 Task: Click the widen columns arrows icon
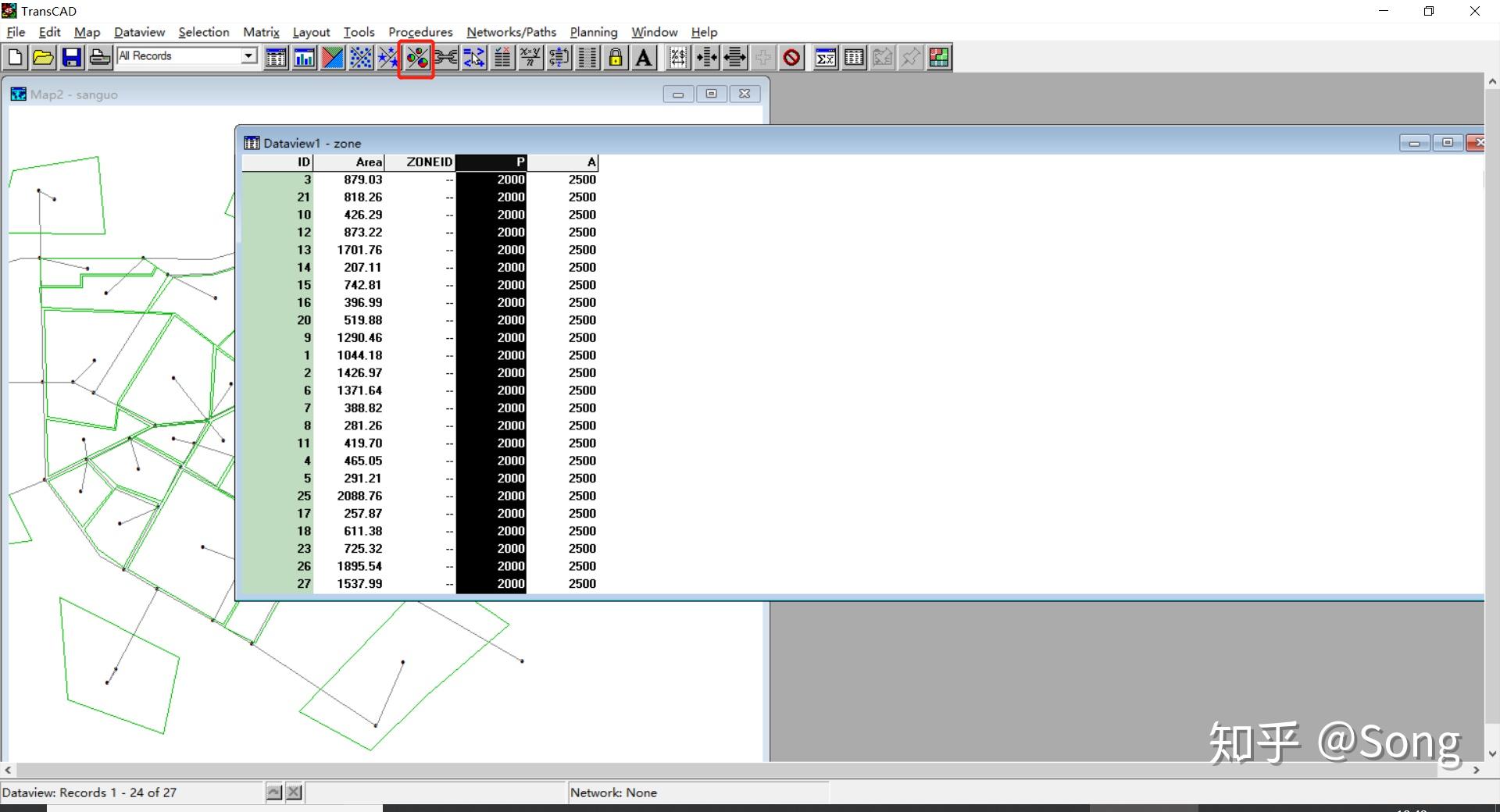(734, 57)
